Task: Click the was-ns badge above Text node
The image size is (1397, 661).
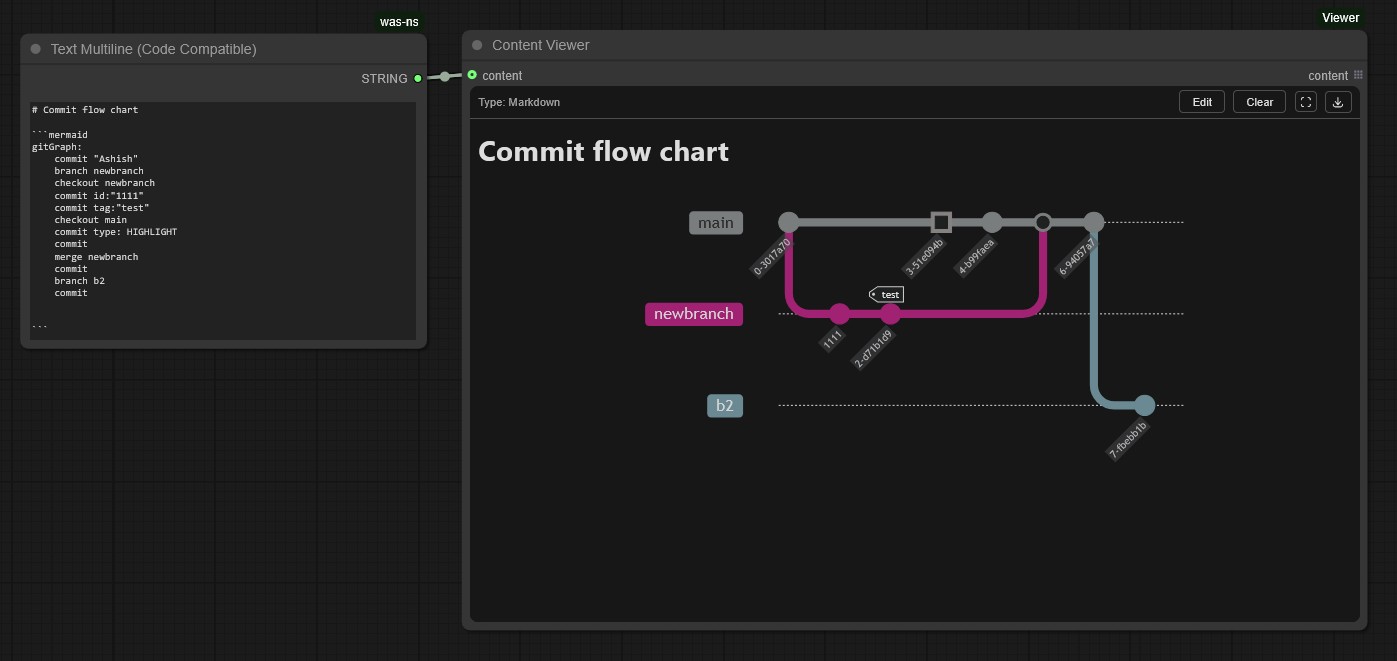Action: click(399, 22)
